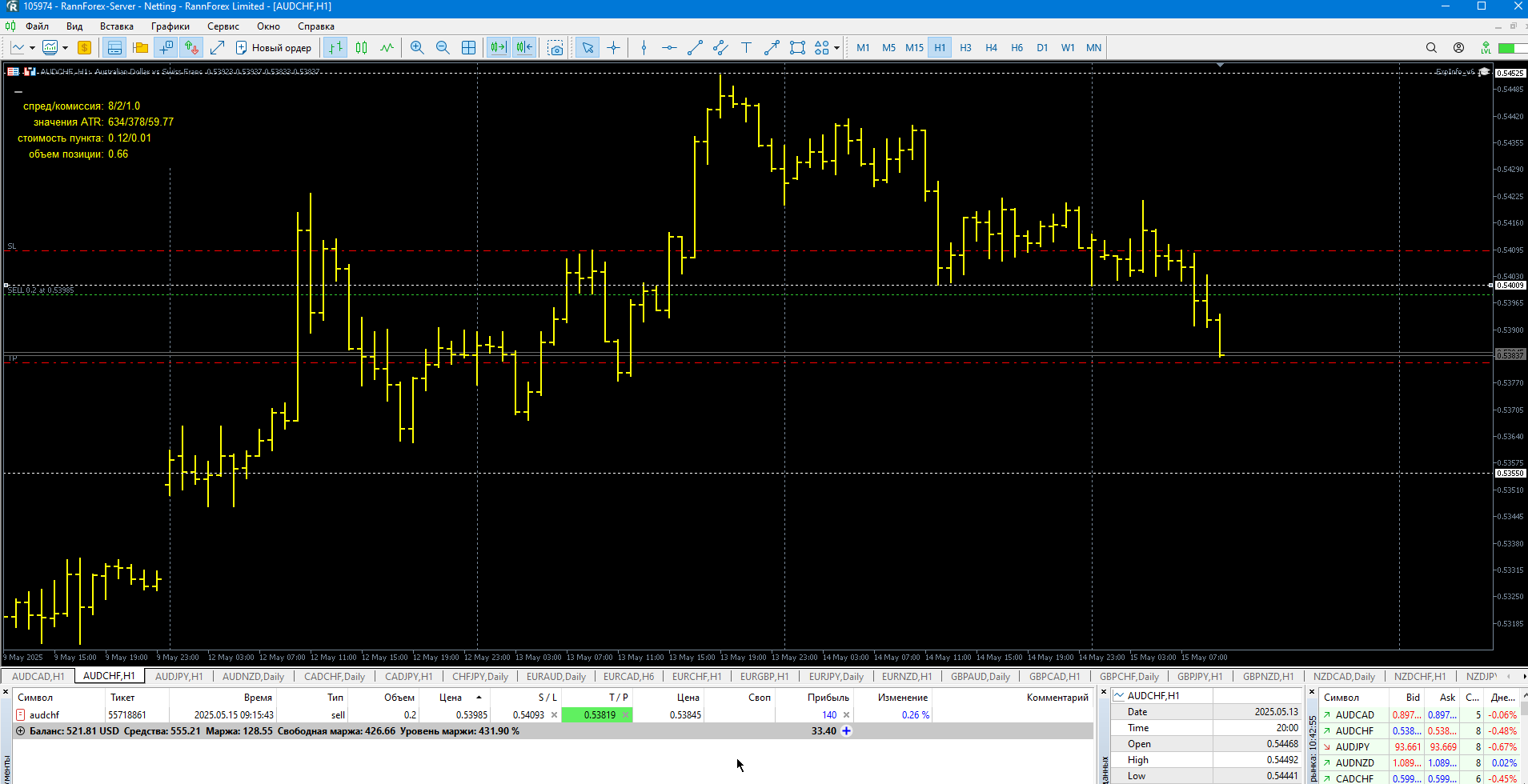The height and width of the screenshot is (784, 1528).
Task: Select the crosshair tool
Action: coord(613,48)
